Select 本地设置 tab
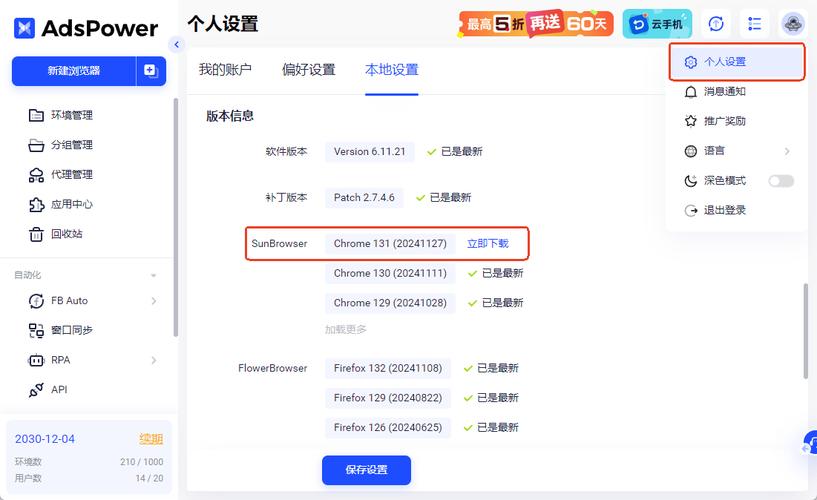The image size is (817, 500). (x=392, y=69)
